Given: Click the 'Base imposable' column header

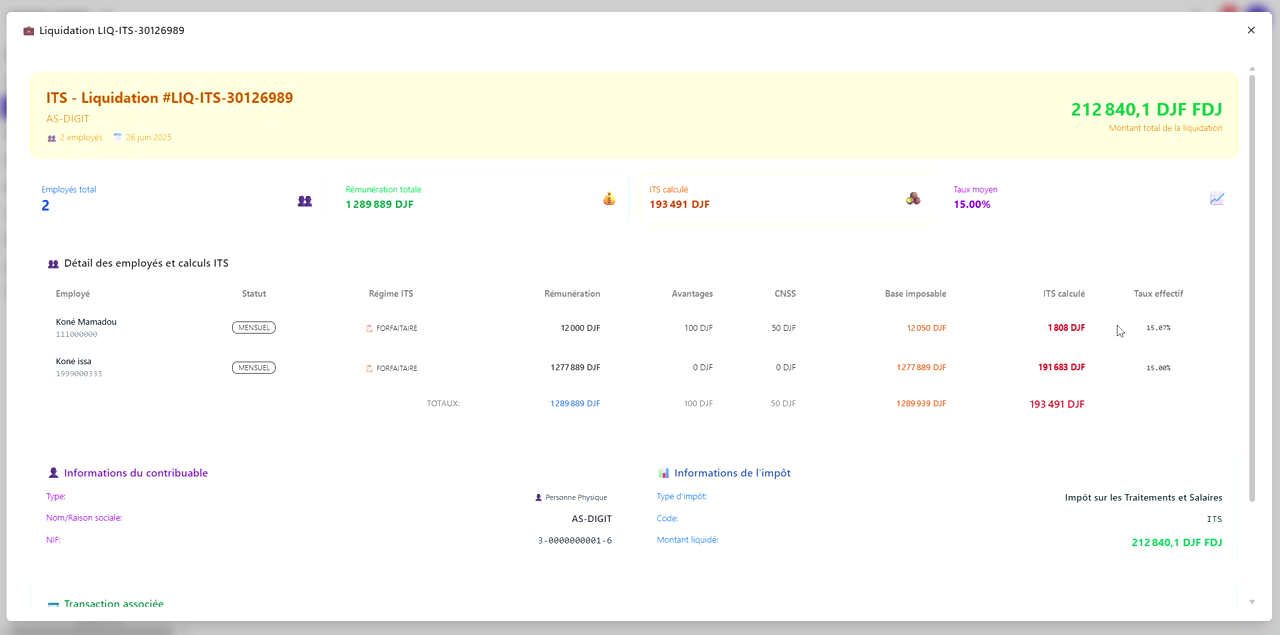Looking at the screenshot, I should tap(915, 294).
